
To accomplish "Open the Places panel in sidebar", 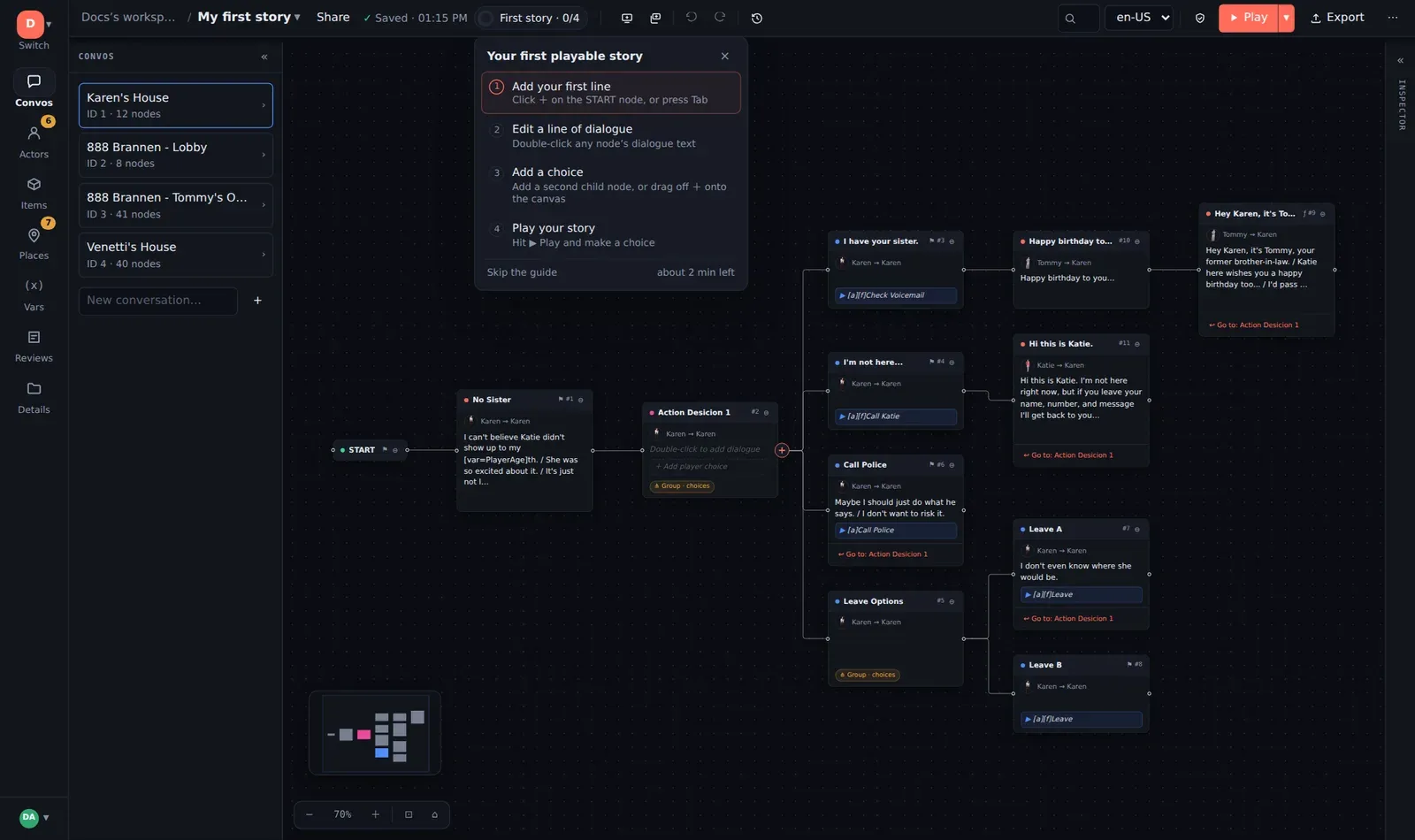I will coord(34,243).
